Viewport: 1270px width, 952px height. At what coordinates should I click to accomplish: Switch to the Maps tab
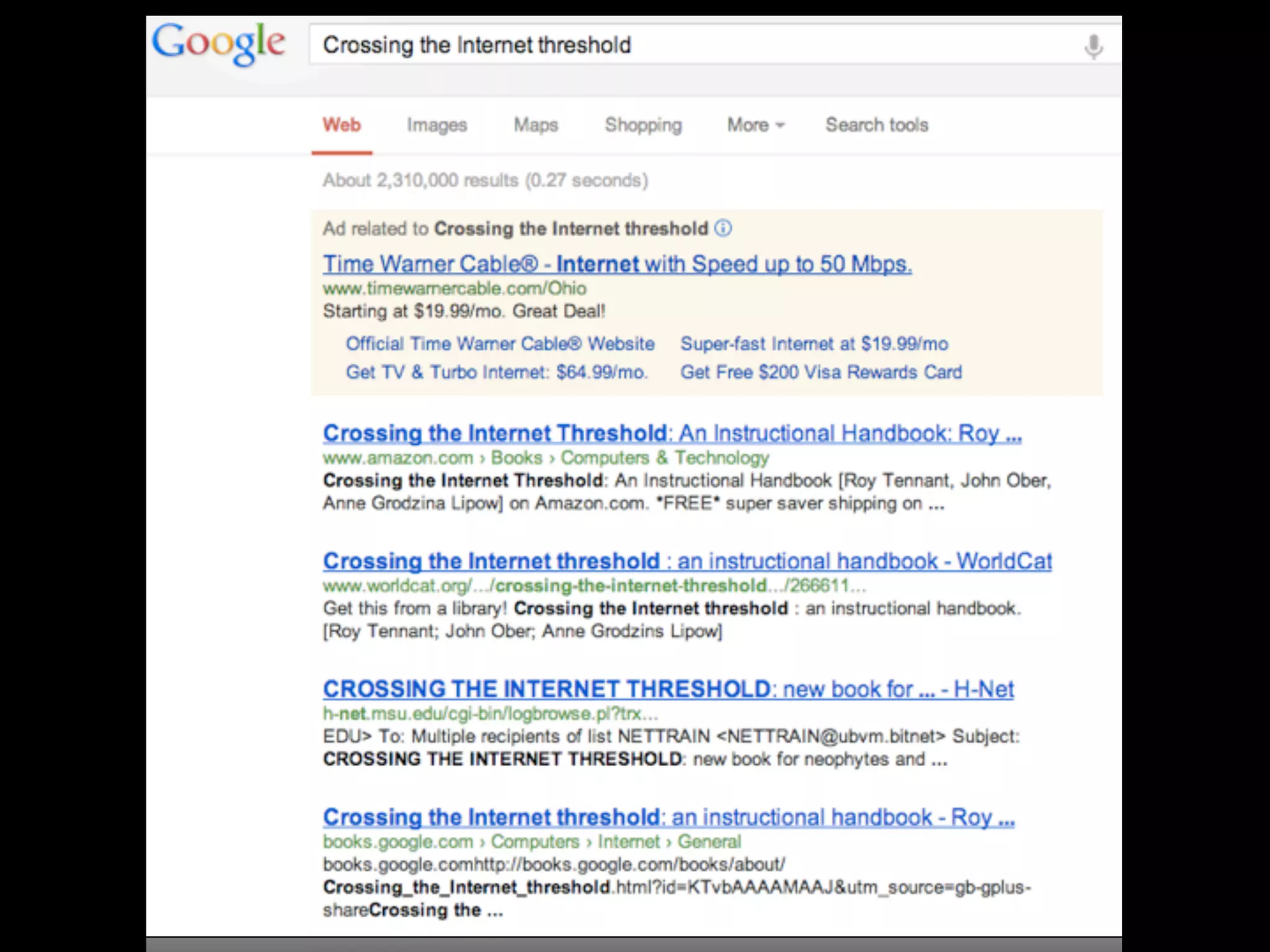[x=536, y=125]
